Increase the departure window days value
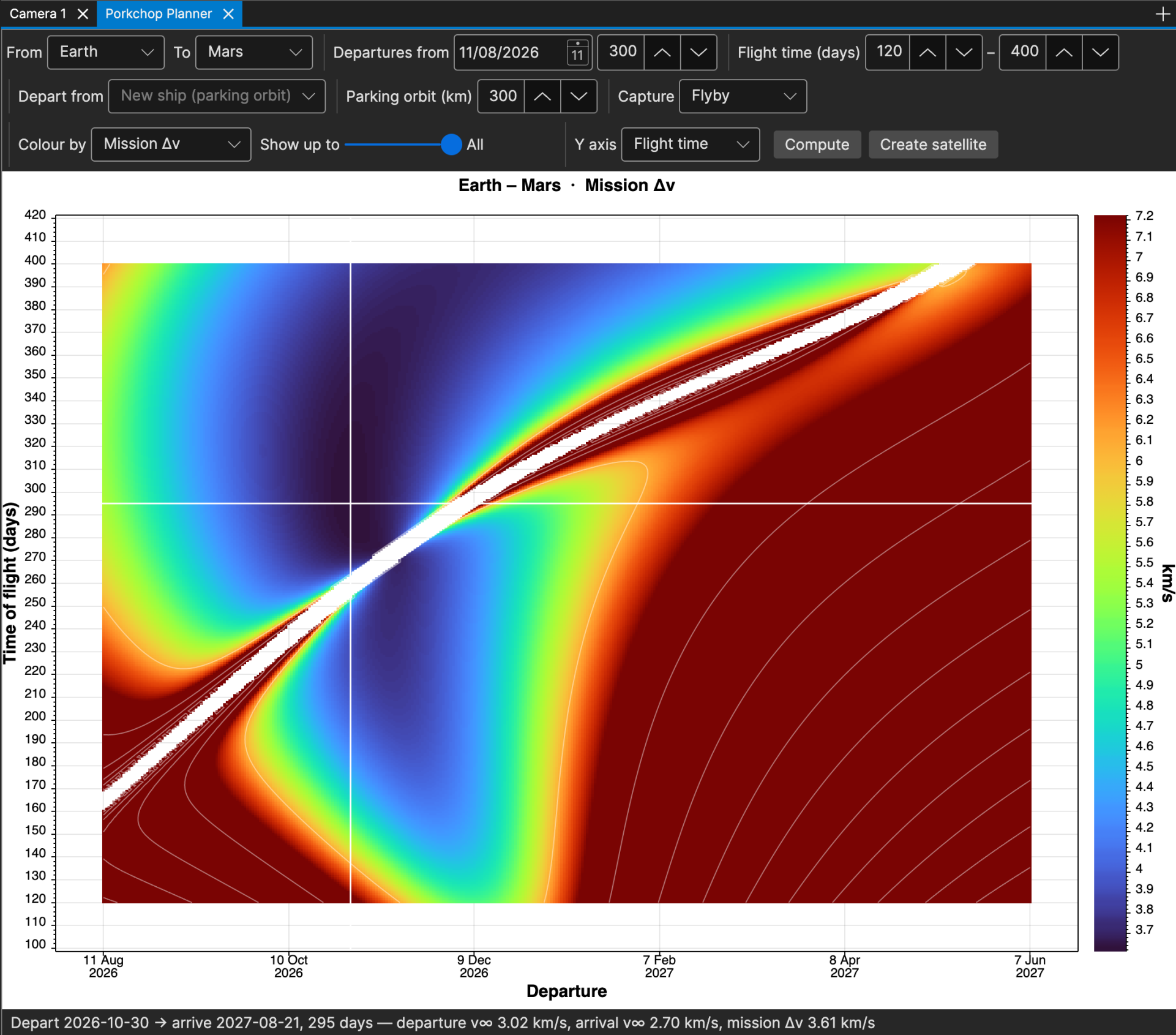Screen dimensions: 1176x1035 coord(662,52)
